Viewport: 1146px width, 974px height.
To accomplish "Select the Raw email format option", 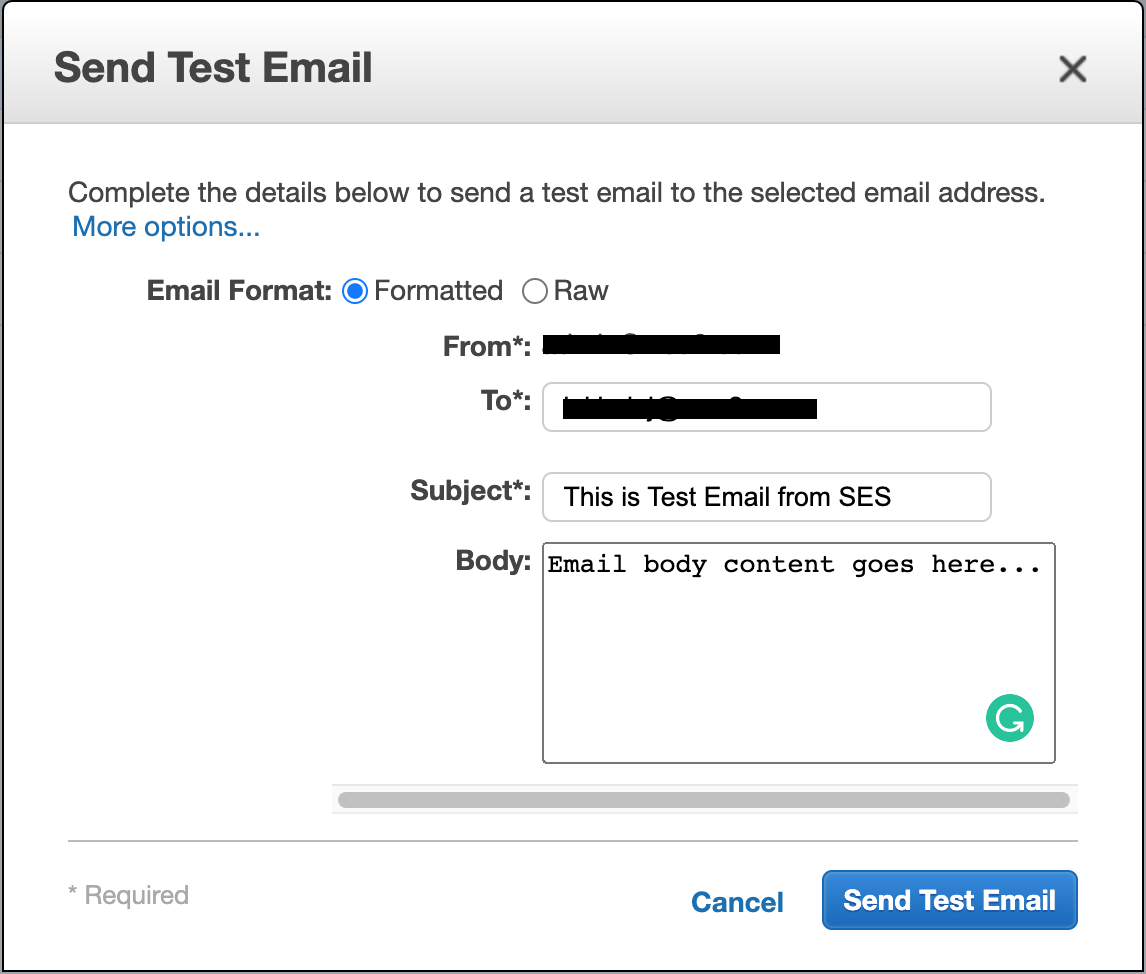I will tap(535, 291).
